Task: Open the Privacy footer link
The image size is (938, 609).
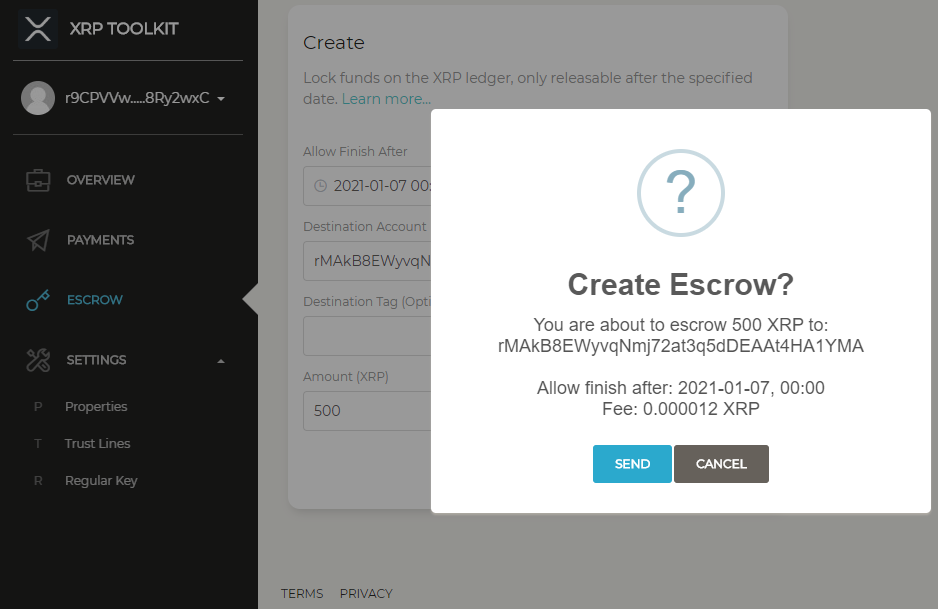Action: 366,593
